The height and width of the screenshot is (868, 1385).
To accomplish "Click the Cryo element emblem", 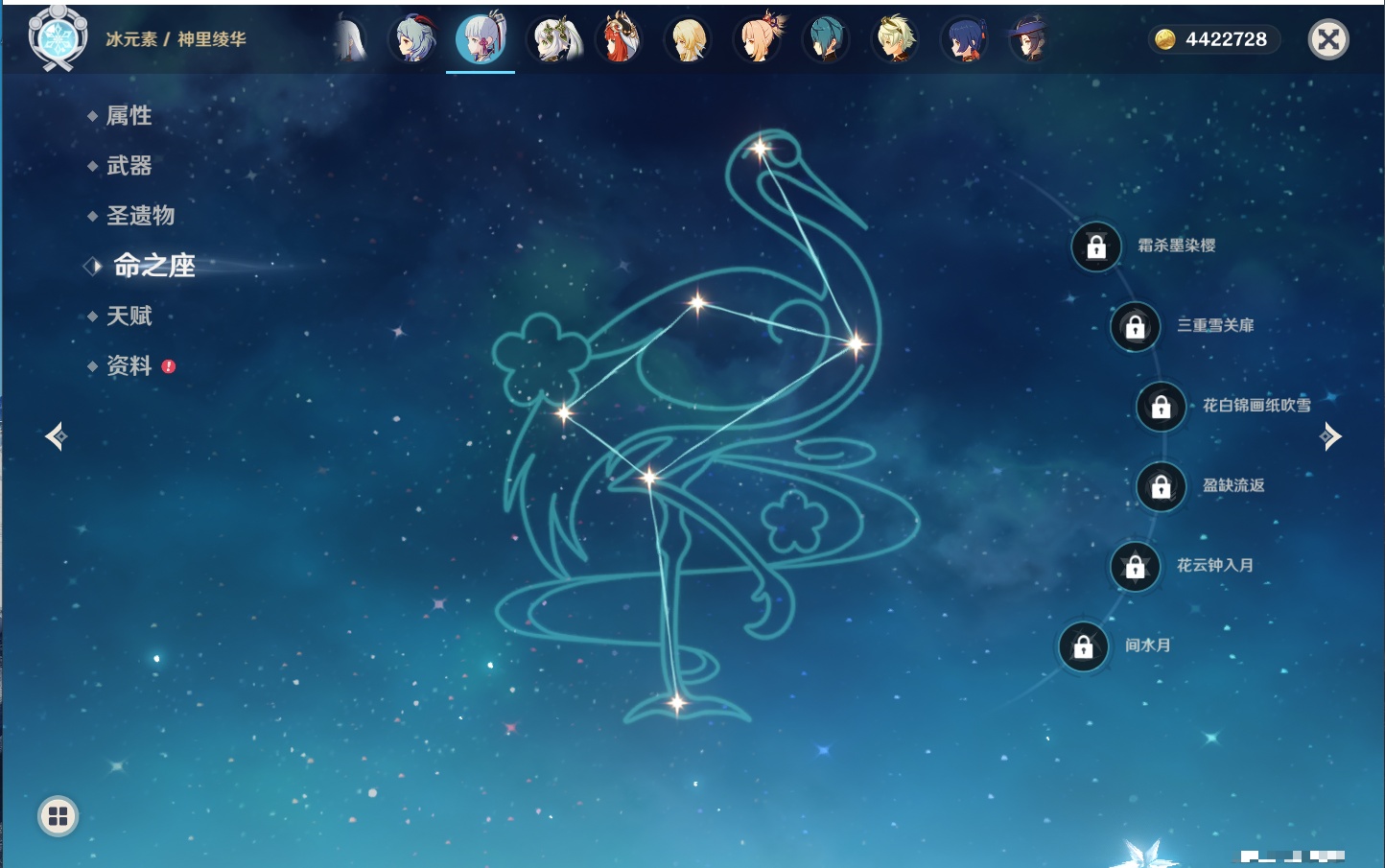I will 58,39.
